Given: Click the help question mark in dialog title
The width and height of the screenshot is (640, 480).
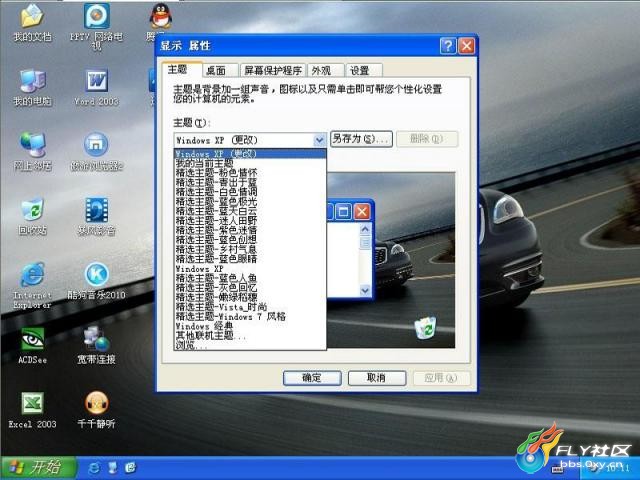Looking at the screenshot, I should [448, 46].
